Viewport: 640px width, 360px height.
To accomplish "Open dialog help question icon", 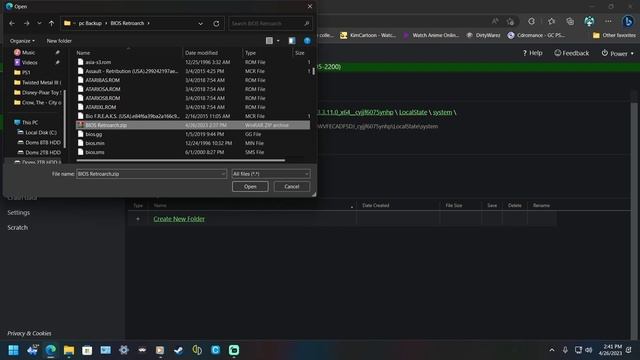I will (x=307, y=40).
